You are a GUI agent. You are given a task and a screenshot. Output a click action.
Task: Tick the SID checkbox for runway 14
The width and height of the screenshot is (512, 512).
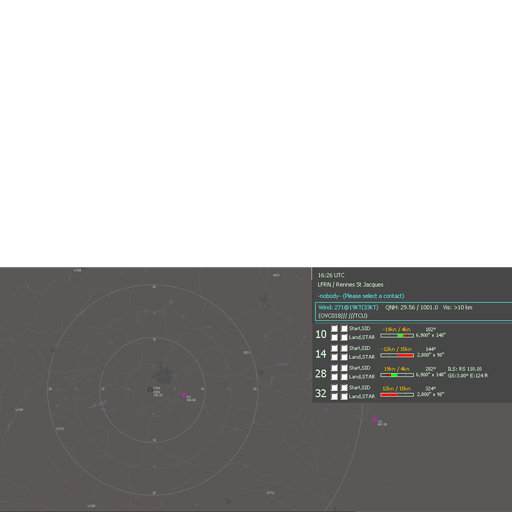[x=344, y=348]
